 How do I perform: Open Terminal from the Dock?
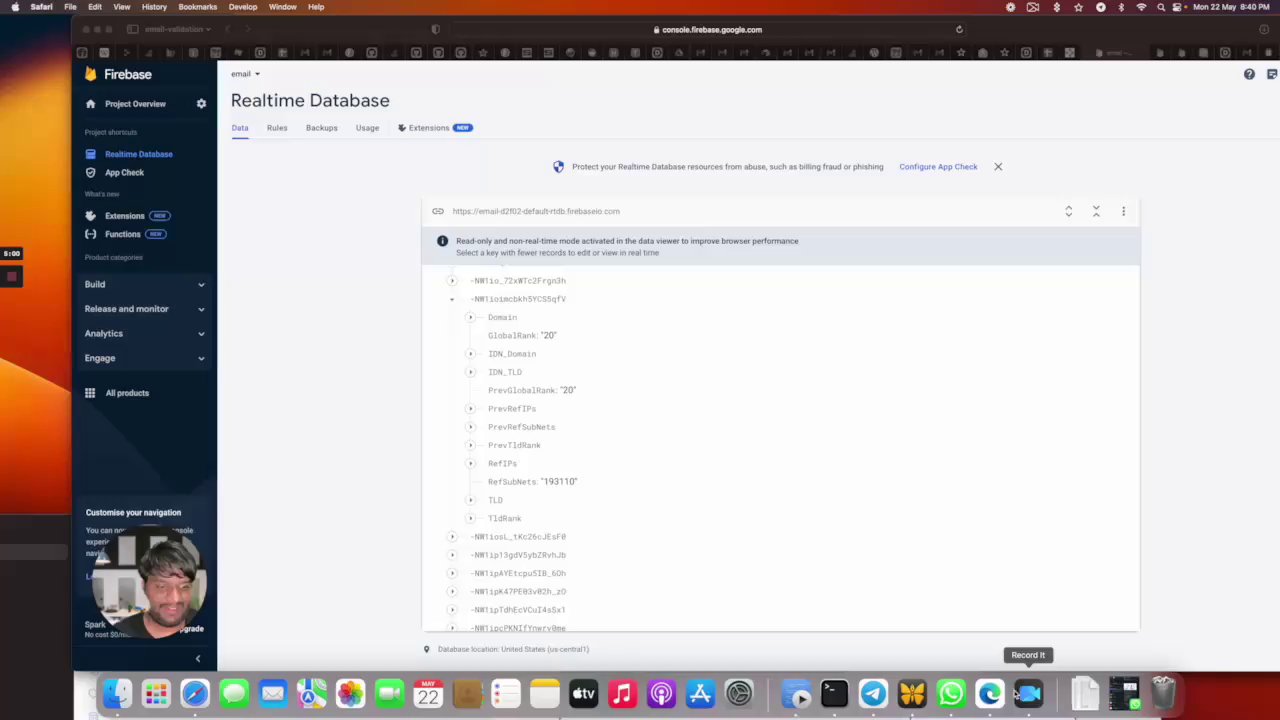coord(834,693)
